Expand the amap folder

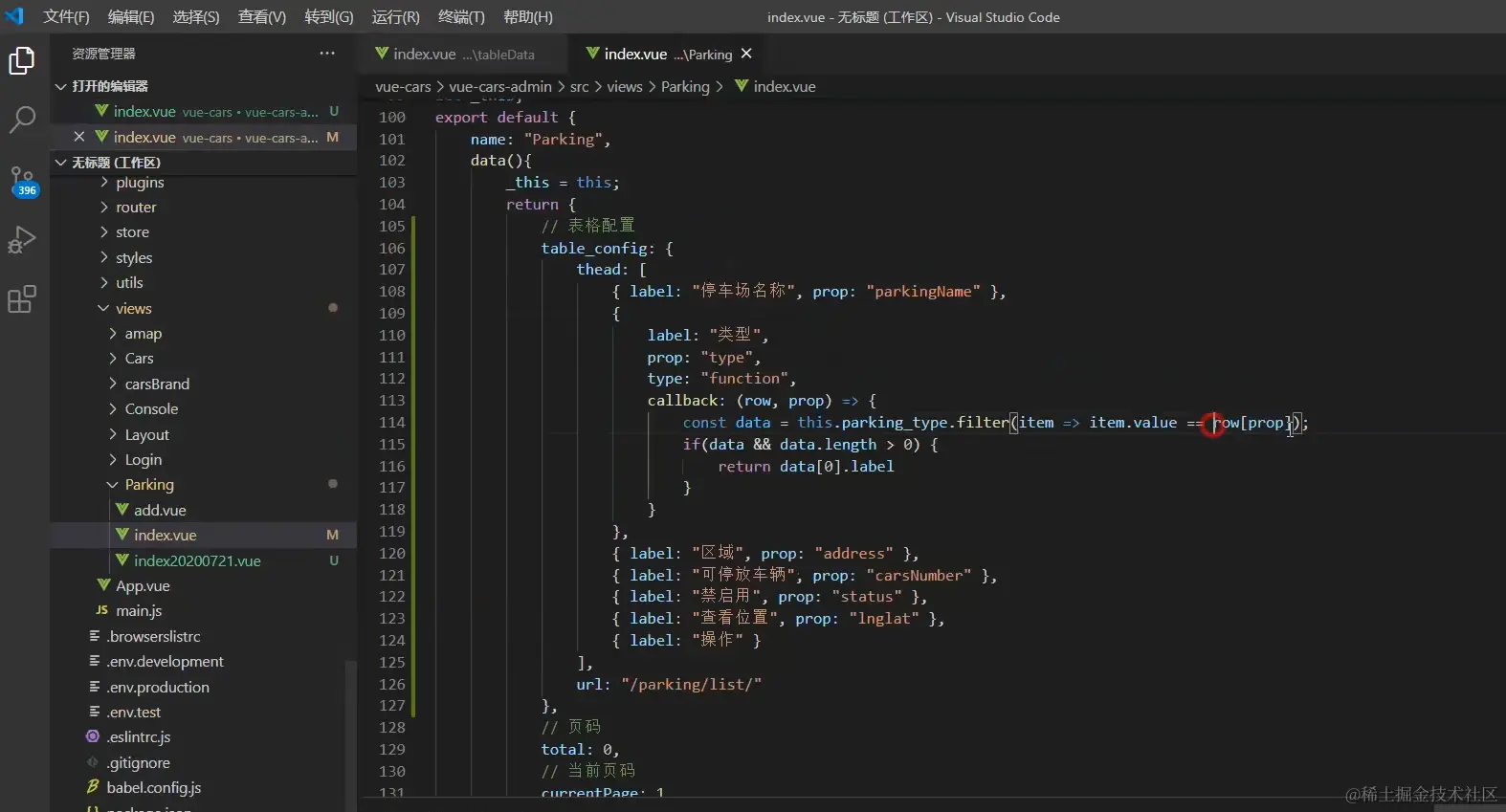point(113,333)
